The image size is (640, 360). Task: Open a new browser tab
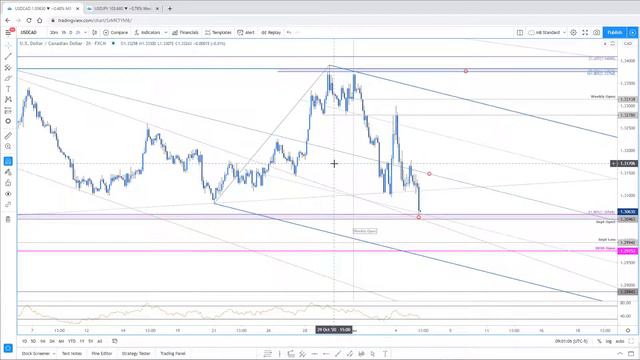tap(170, 8)
